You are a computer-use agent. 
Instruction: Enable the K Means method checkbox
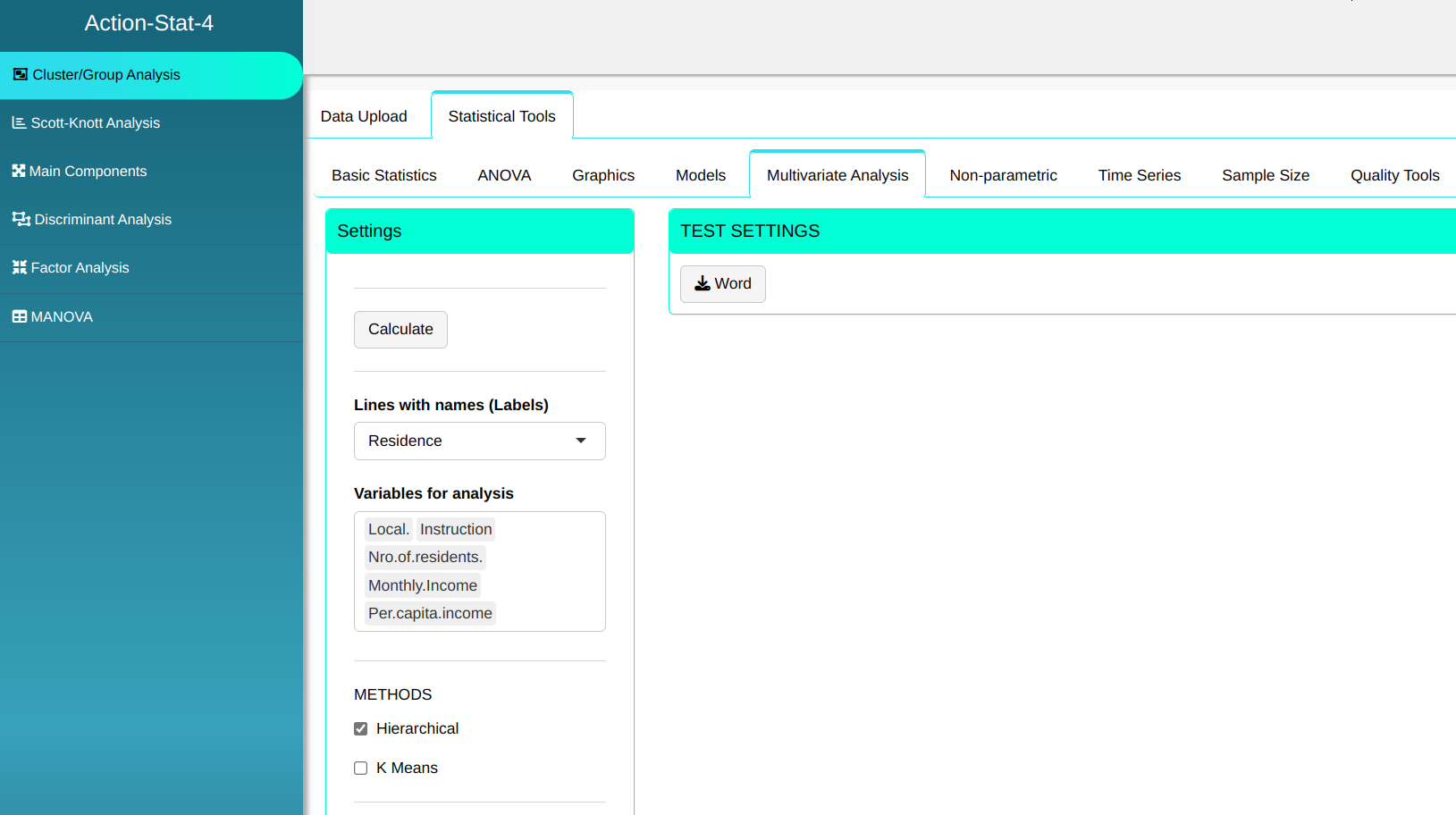(361, 769)
